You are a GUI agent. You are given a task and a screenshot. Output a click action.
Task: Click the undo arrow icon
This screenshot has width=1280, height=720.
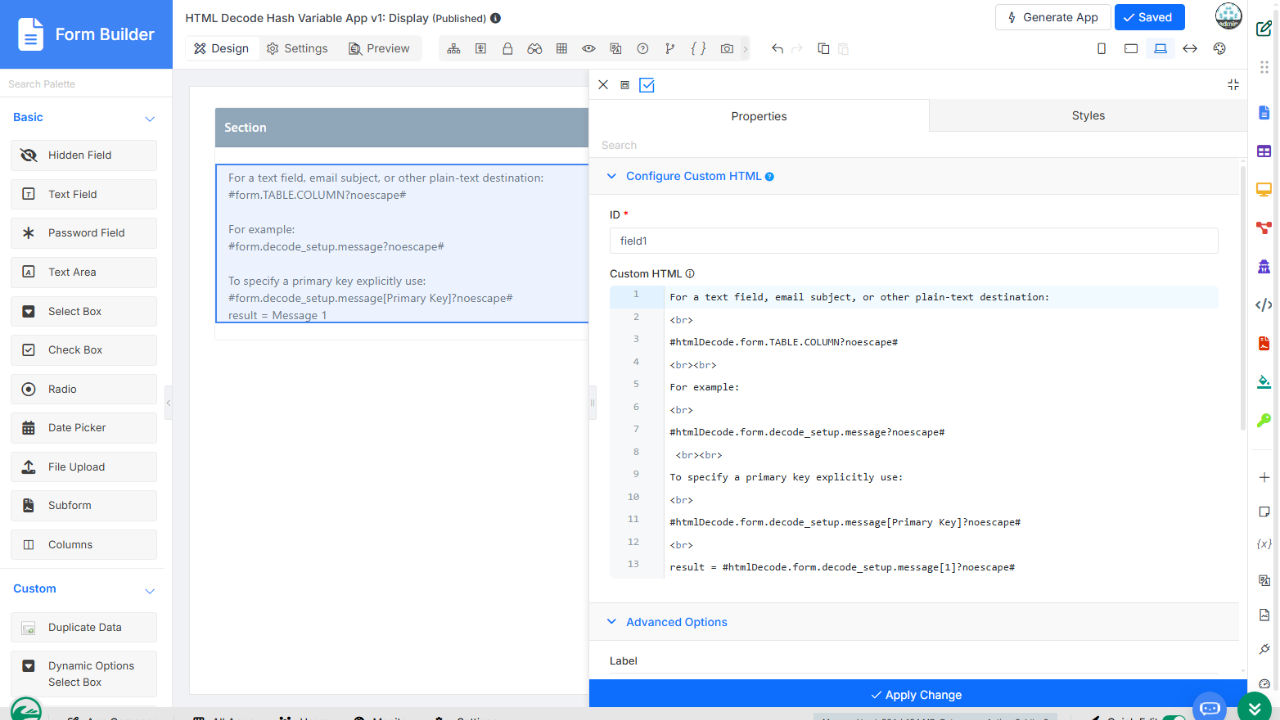(777, 48)
